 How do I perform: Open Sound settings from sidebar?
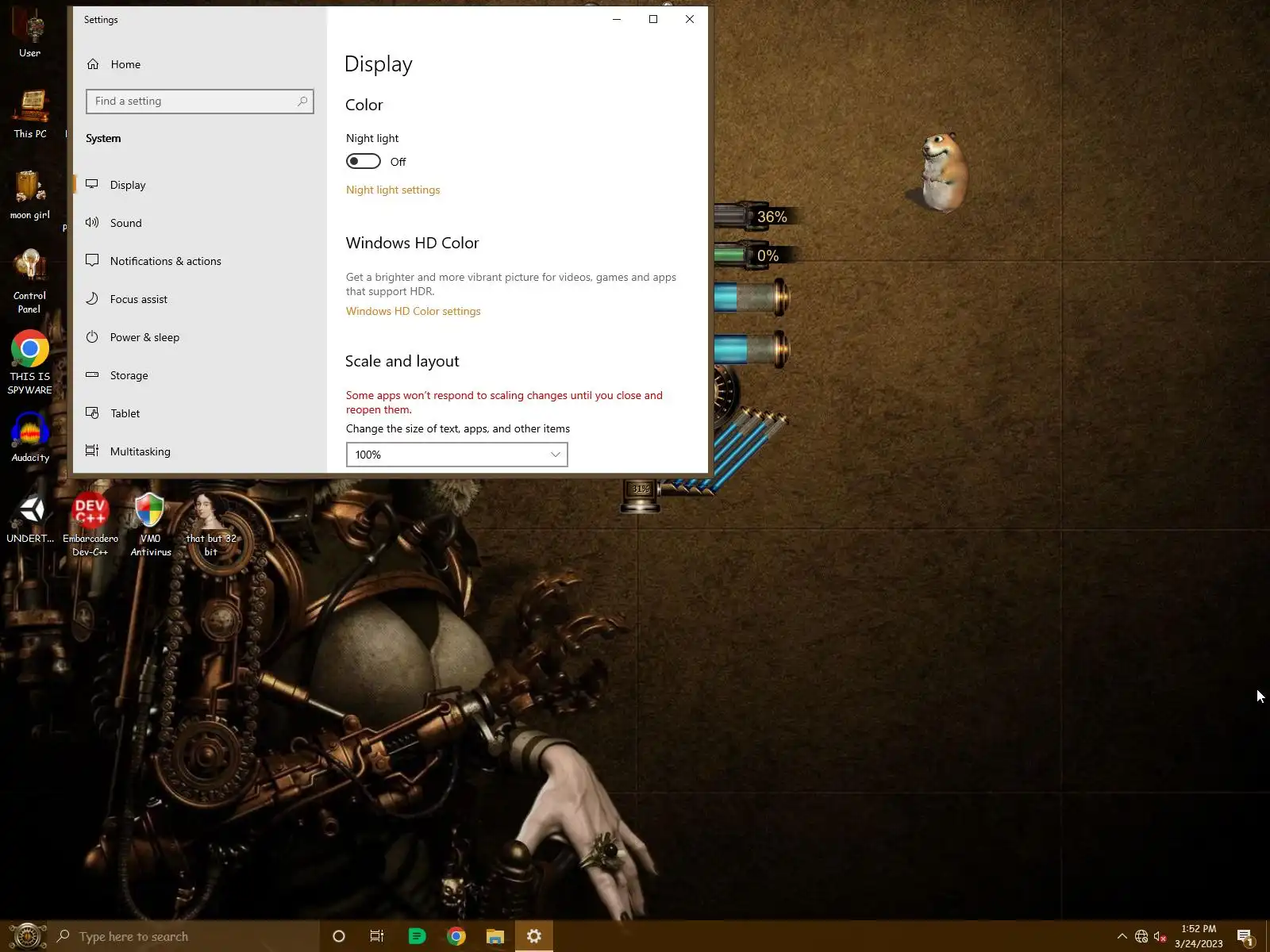pyautogui.click(x=125, y=223)
